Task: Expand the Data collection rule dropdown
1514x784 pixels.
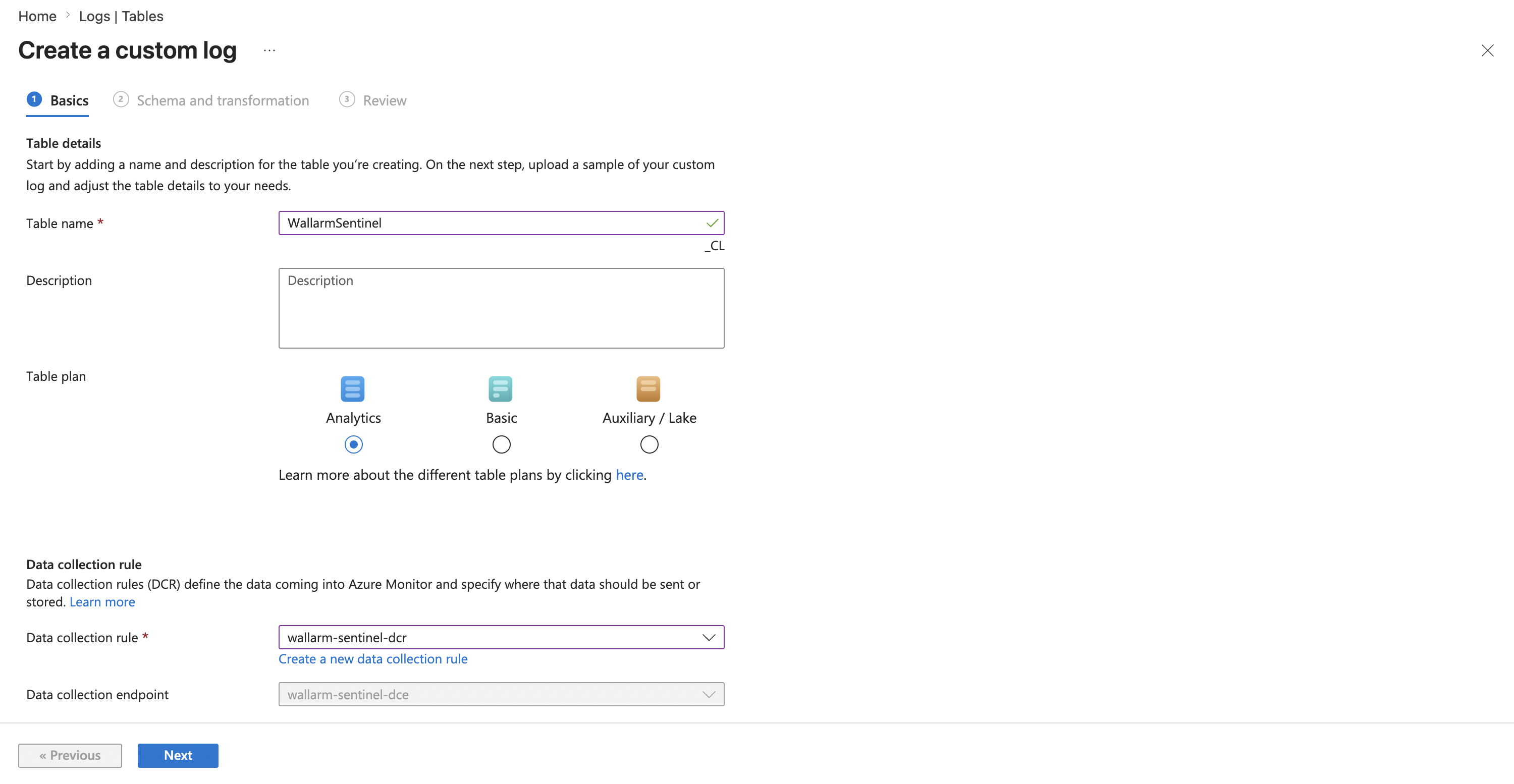Action: (x=708, y=637)
